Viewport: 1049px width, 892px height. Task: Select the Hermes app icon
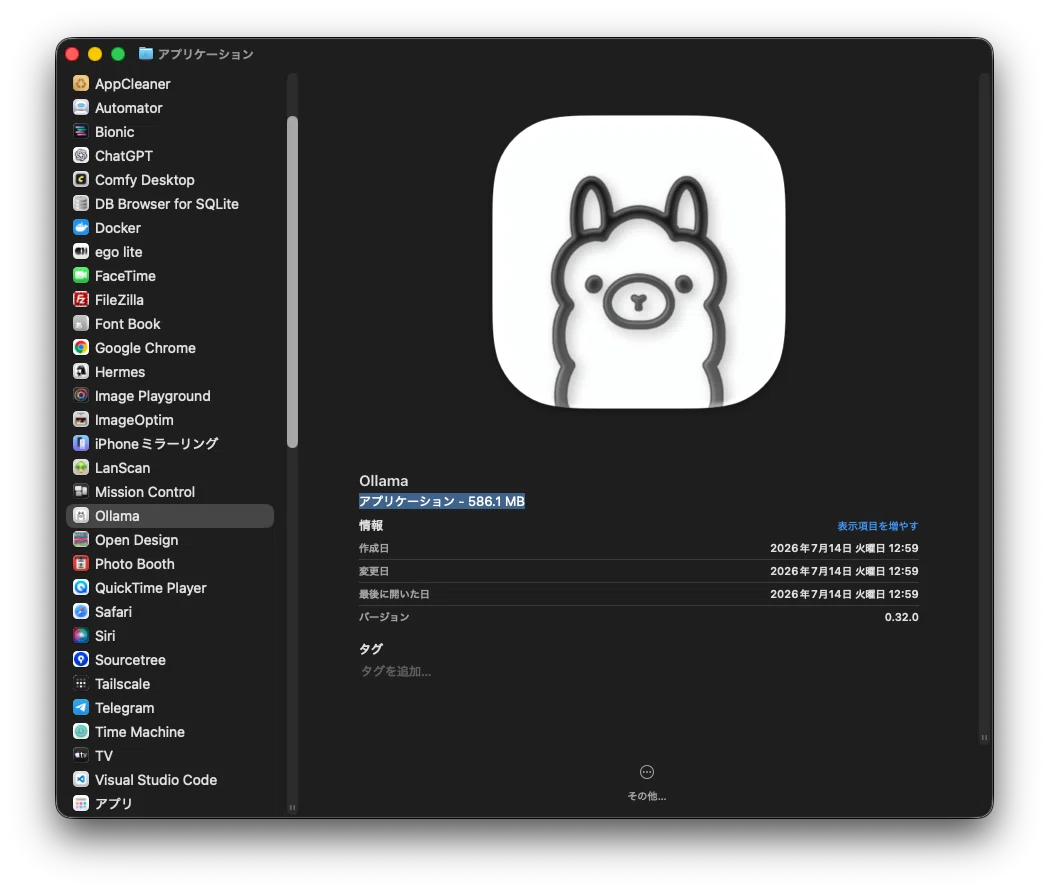[81, 371]
